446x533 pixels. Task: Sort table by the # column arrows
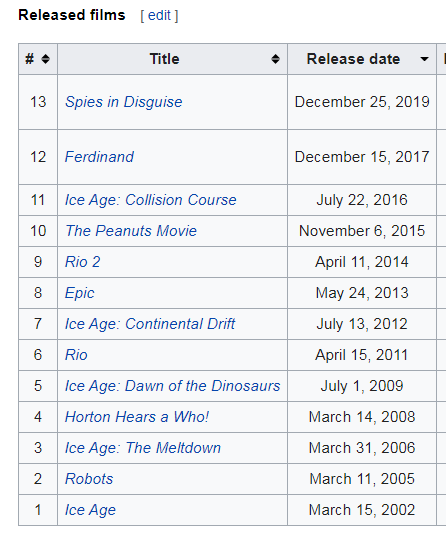tap(45, 59)
